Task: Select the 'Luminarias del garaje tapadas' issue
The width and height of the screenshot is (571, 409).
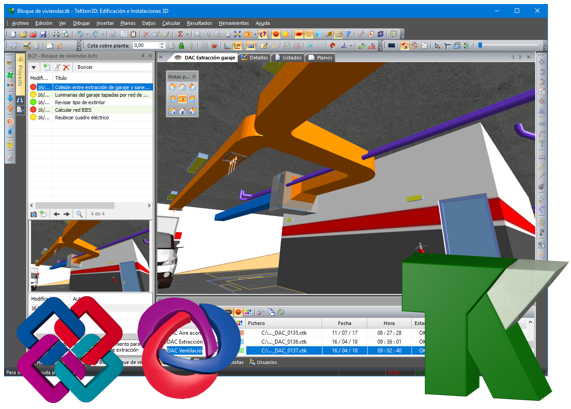Action: click(91, 95)
